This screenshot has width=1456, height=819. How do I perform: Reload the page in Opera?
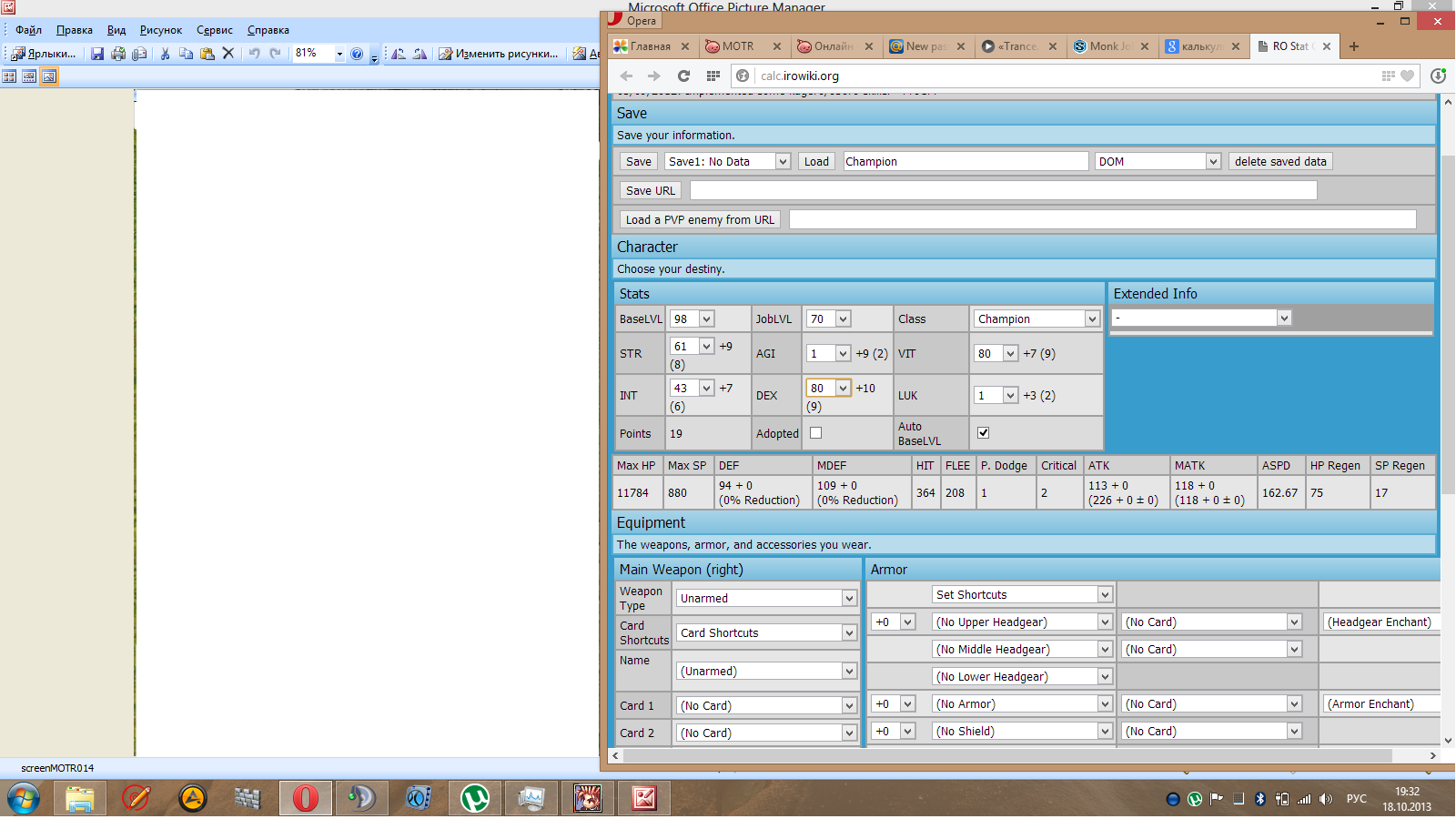[x=683, y=76]
